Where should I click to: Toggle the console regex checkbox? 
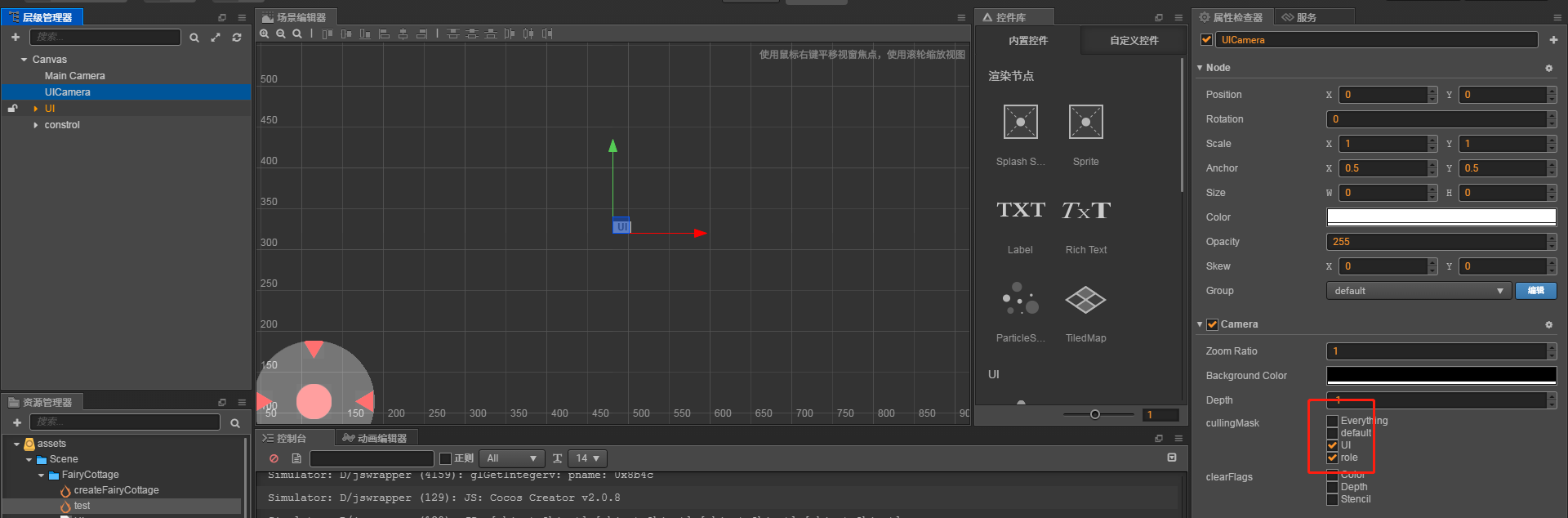[x=445, y=458]
